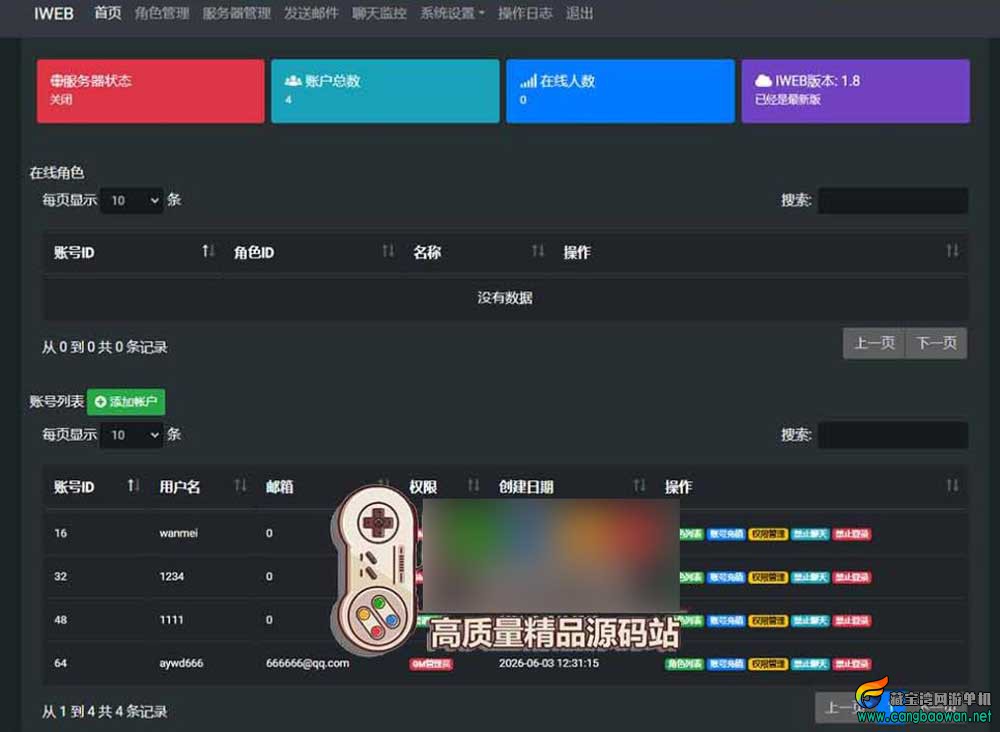
Task: Click 上一页 under the online roles table
Action: pyautogui.click(x=874, y=344)
